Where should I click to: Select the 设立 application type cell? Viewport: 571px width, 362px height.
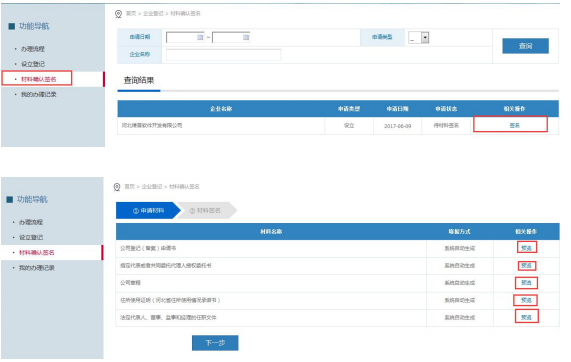[x=349, y=125]
